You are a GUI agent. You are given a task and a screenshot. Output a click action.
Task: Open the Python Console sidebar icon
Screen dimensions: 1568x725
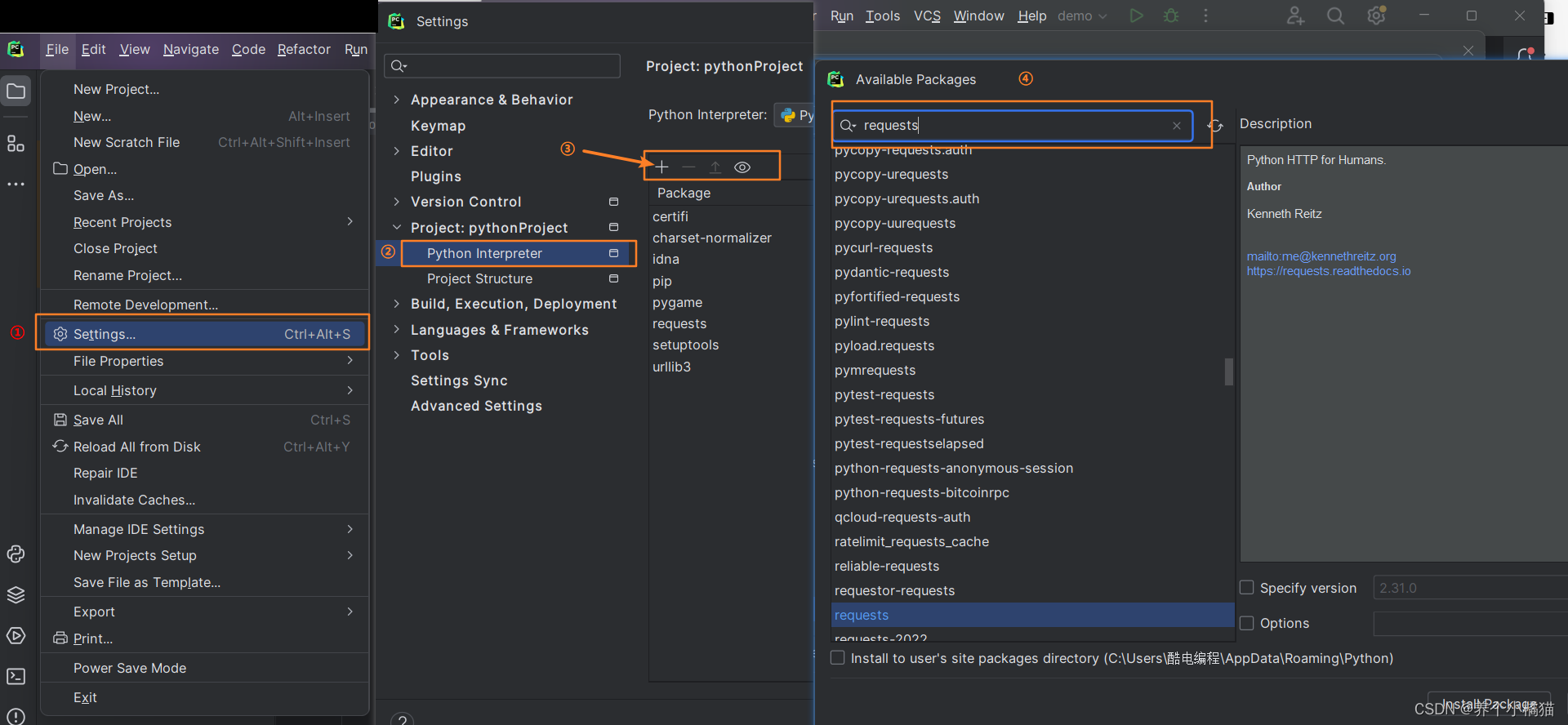click(x=16, y=554)
